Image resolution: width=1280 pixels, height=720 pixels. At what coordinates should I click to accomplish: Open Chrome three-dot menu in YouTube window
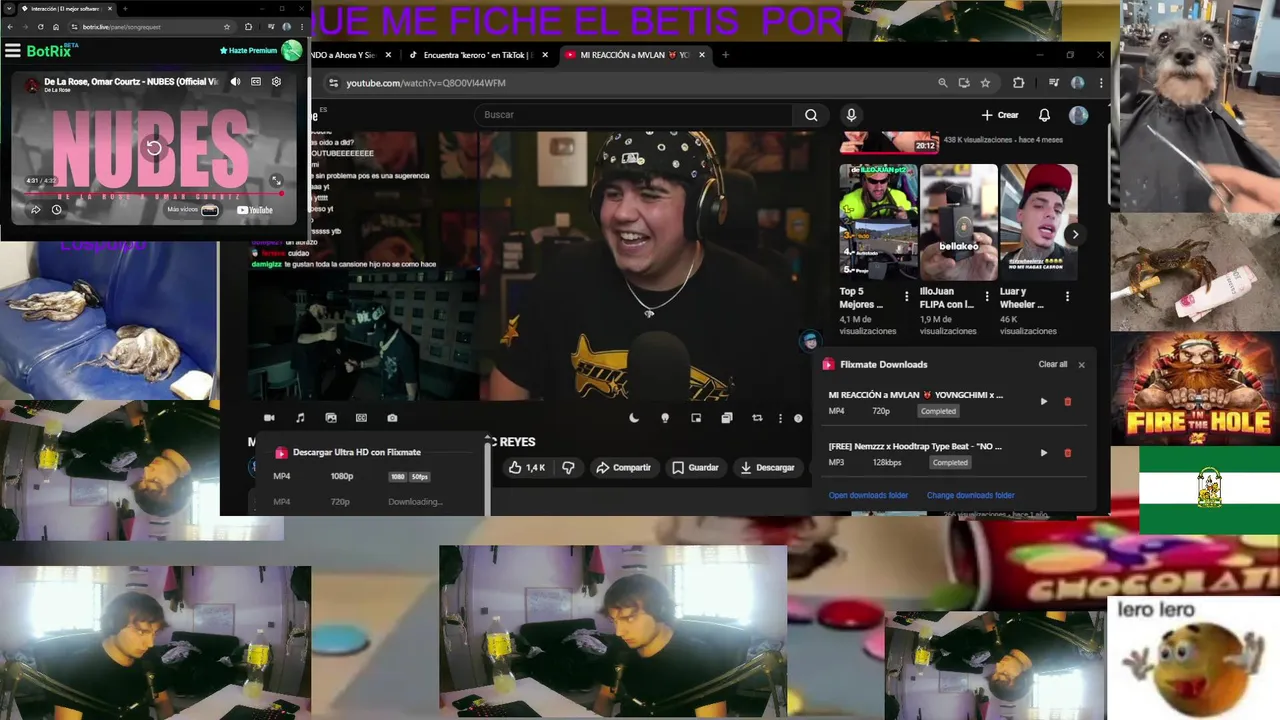1101,83
